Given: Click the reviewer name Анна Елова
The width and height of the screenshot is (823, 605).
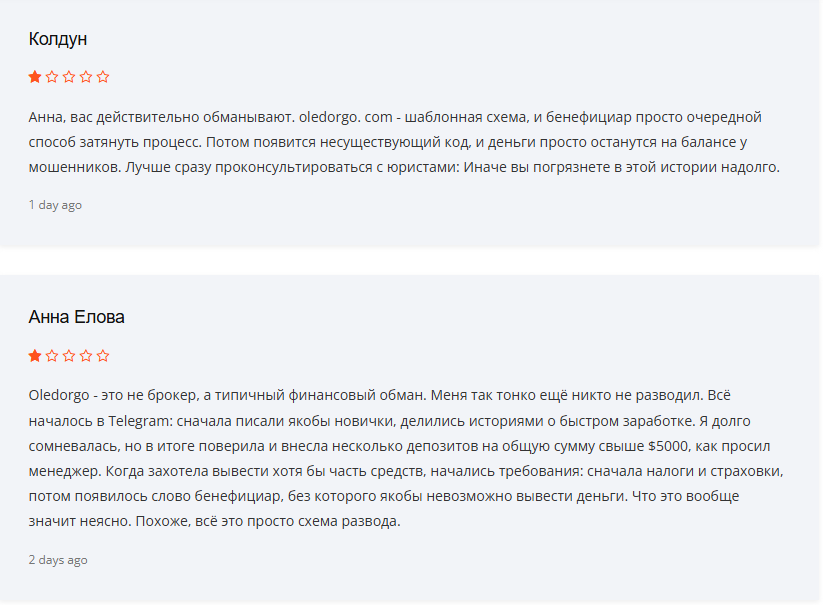Looking at the screenshot, I should [x=77, y=317].
